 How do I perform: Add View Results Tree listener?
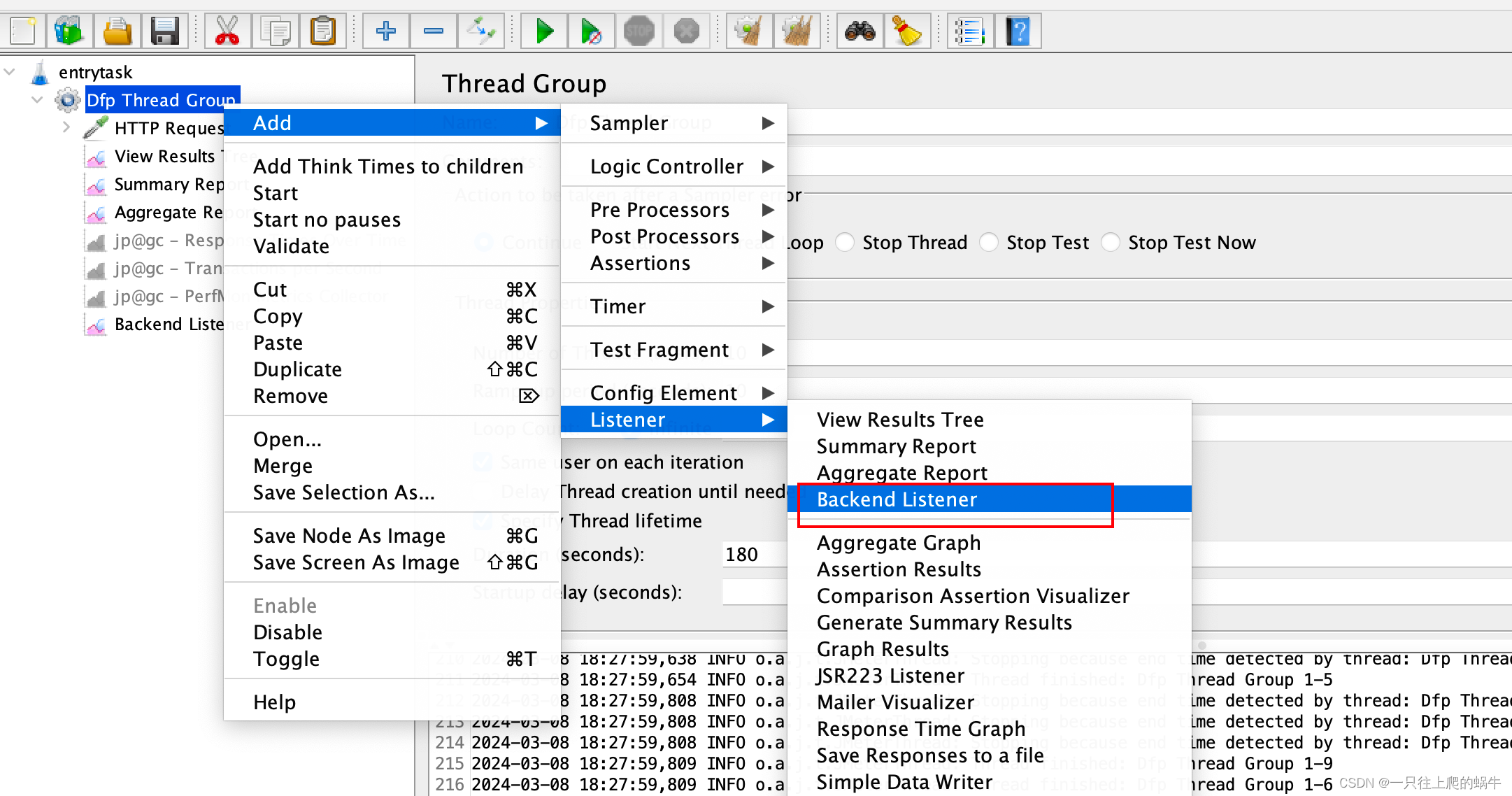[x=990, y=420]
